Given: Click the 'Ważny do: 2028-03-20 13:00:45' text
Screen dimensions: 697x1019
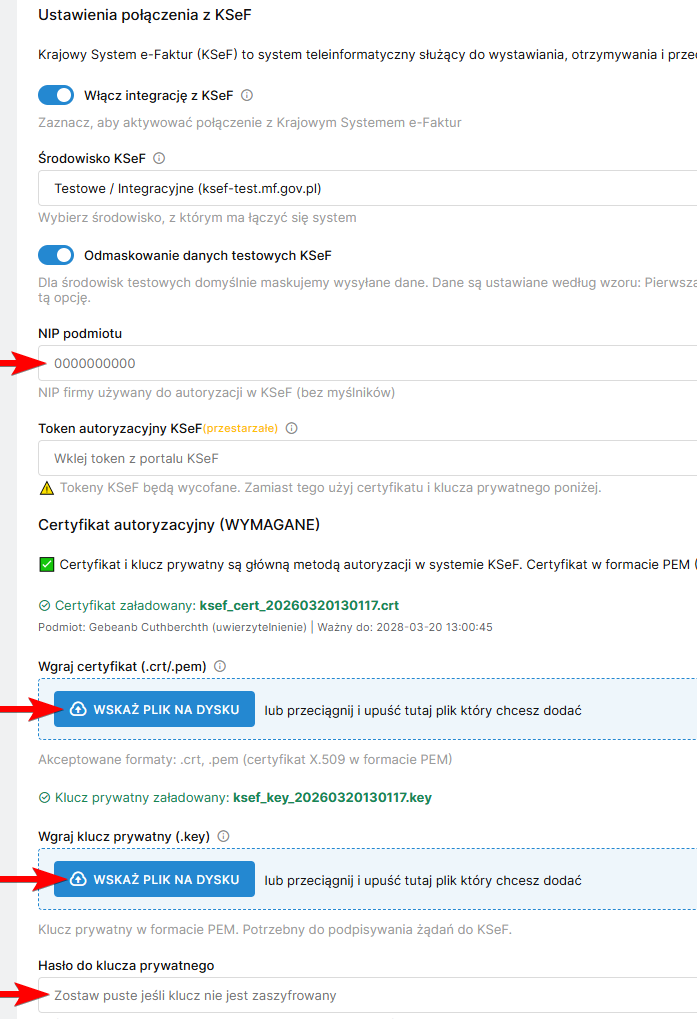Looking at the screenshot, I should (405, 627).
